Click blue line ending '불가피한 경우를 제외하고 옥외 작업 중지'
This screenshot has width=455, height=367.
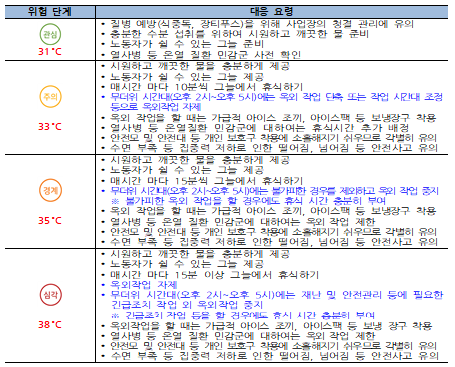click(274, 191)
